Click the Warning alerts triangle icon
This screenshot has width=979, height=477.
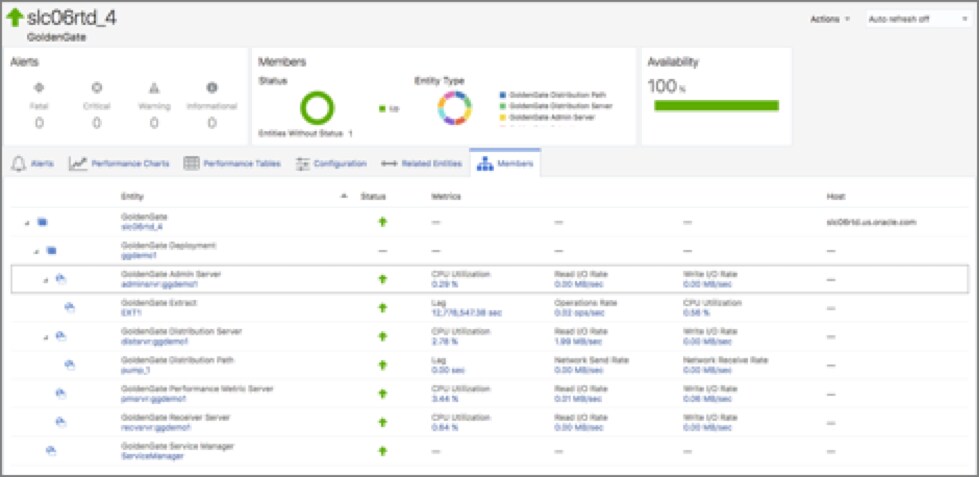click(x=154, y=87)
